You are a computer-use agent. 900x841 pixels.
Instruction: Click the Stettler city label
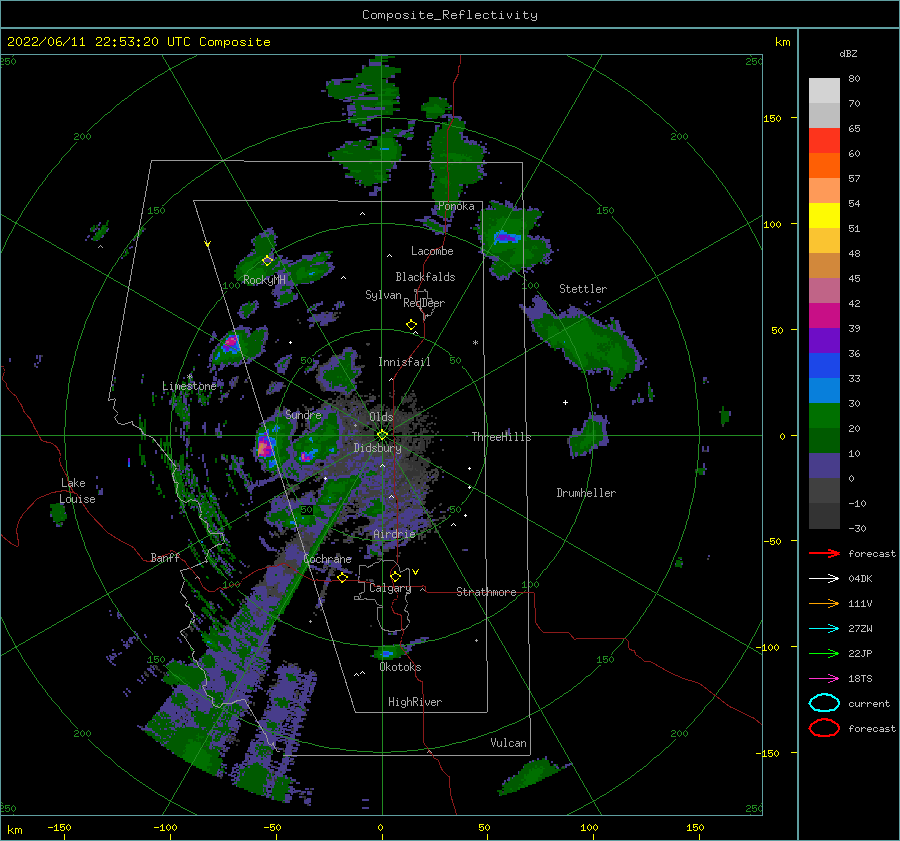tap(583, 289)
